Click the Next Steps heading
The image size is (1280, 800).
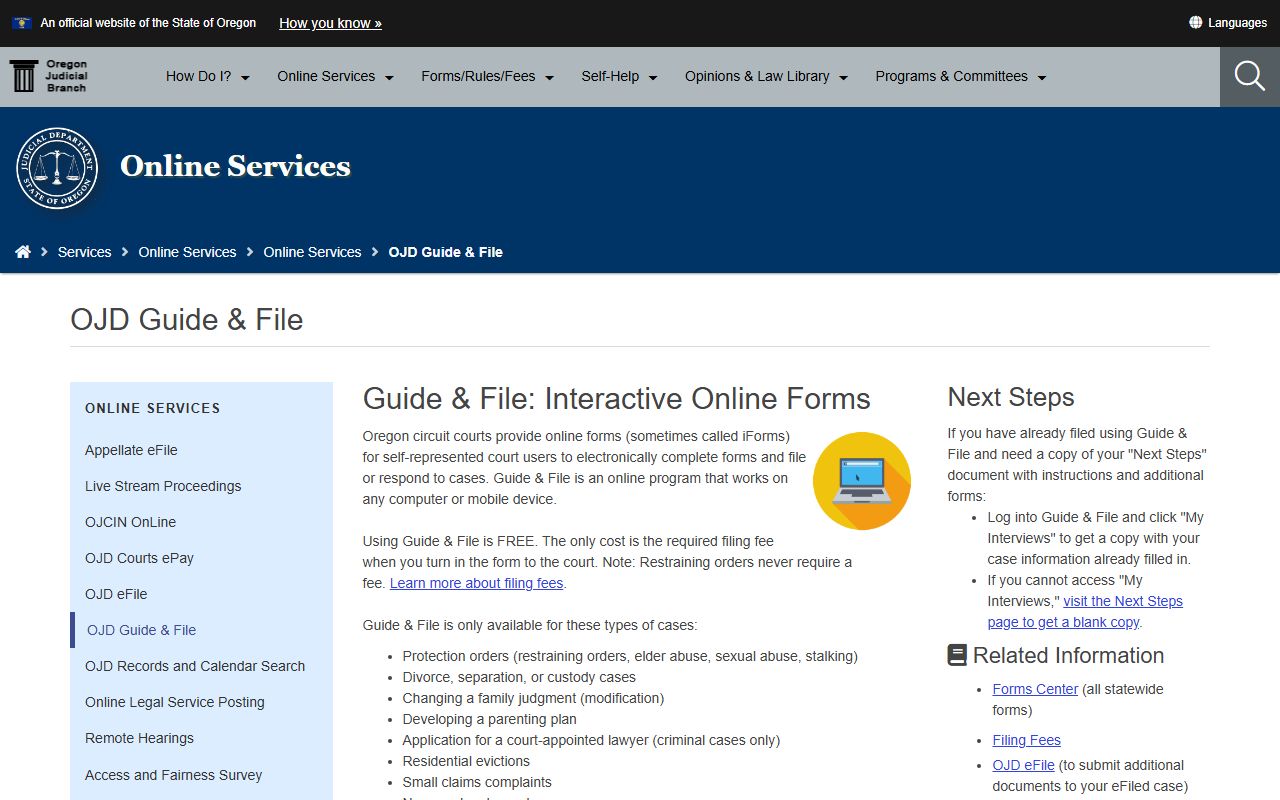pos(1011,397)
